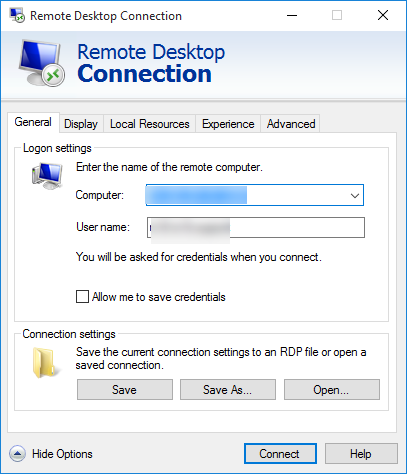Enable Allow me to save credentials
The height and width of the screenshot is (474, 407).
point(82,296)
